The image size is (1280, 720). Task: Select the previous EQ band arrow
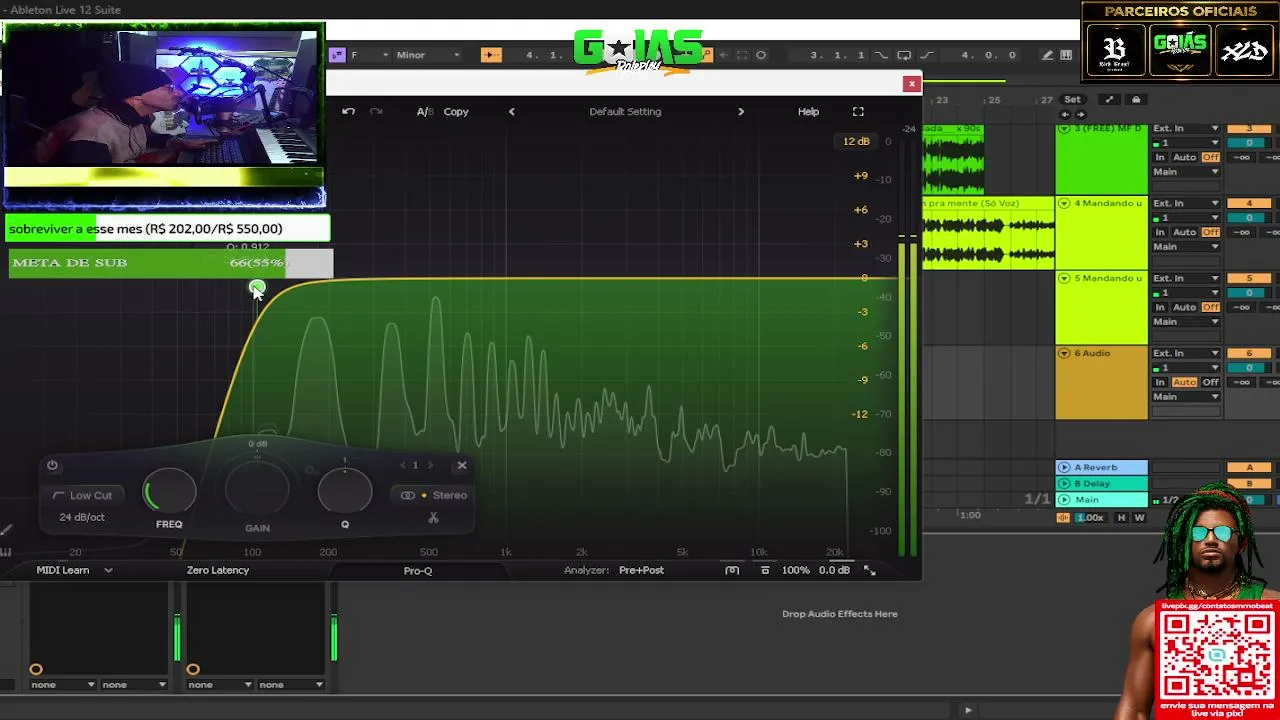coord(402,465)
